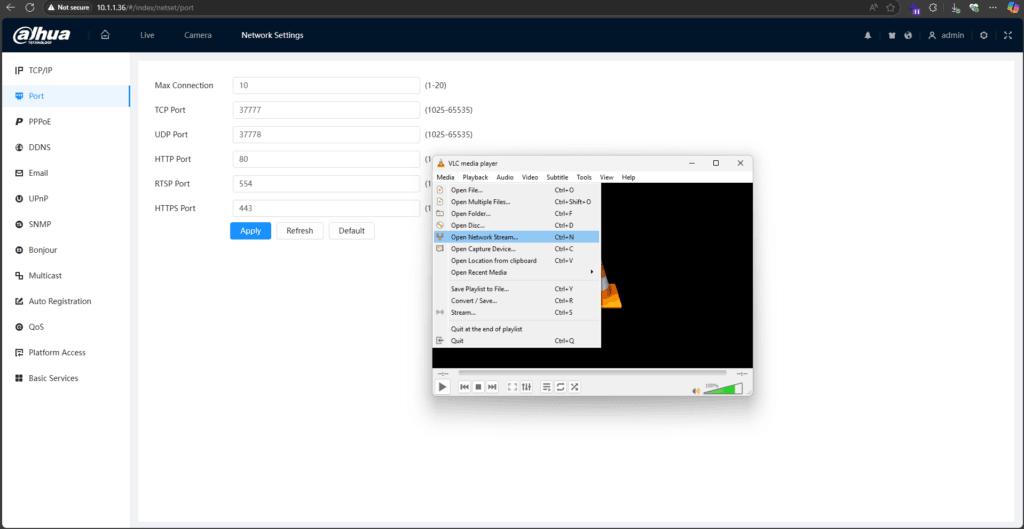Open the VLC Playback menu
Viewport: 1024px width, 529px height.
pyautogui.click(x=475, y=177)
